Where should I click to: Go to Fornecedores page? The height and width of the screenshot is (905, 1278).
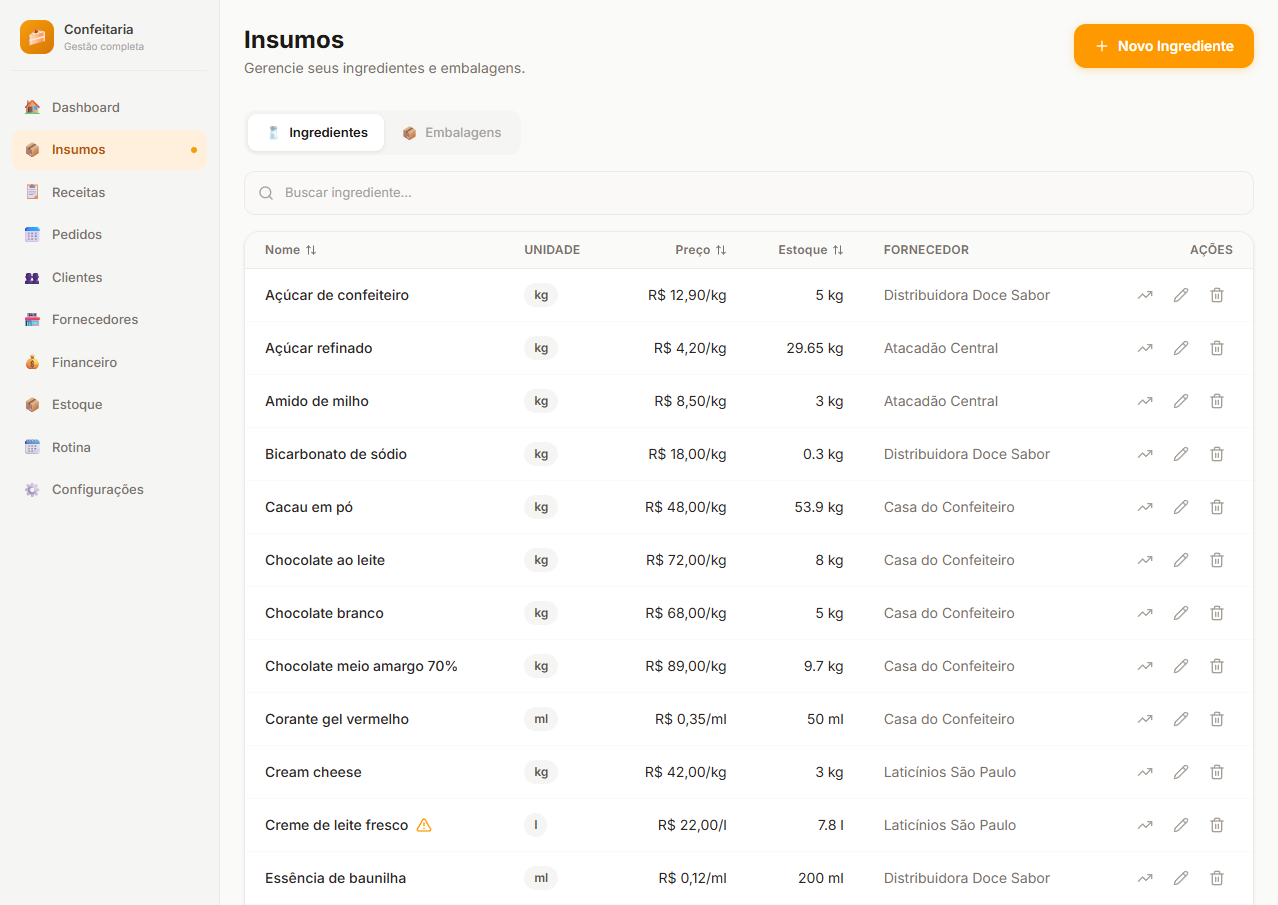coord(95,320)
